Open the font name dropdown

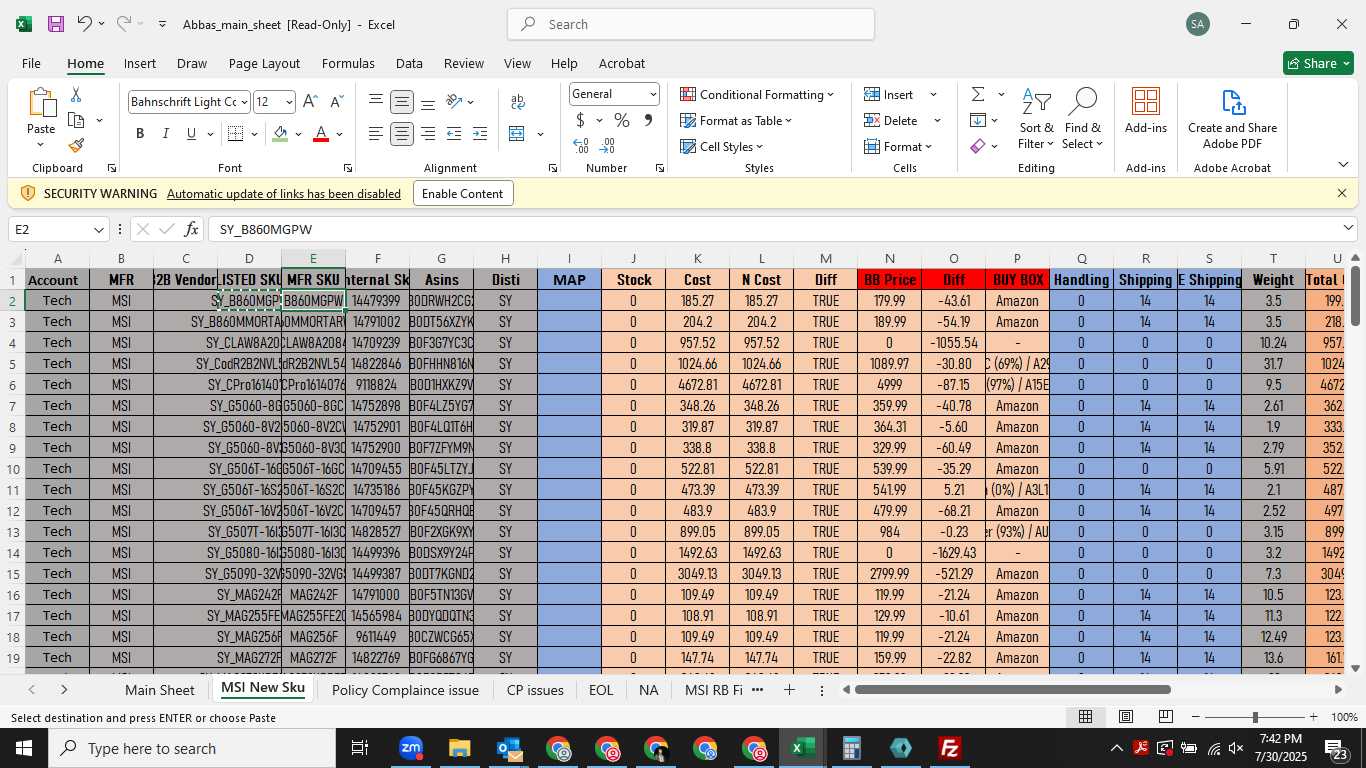[x=244, y=102]
